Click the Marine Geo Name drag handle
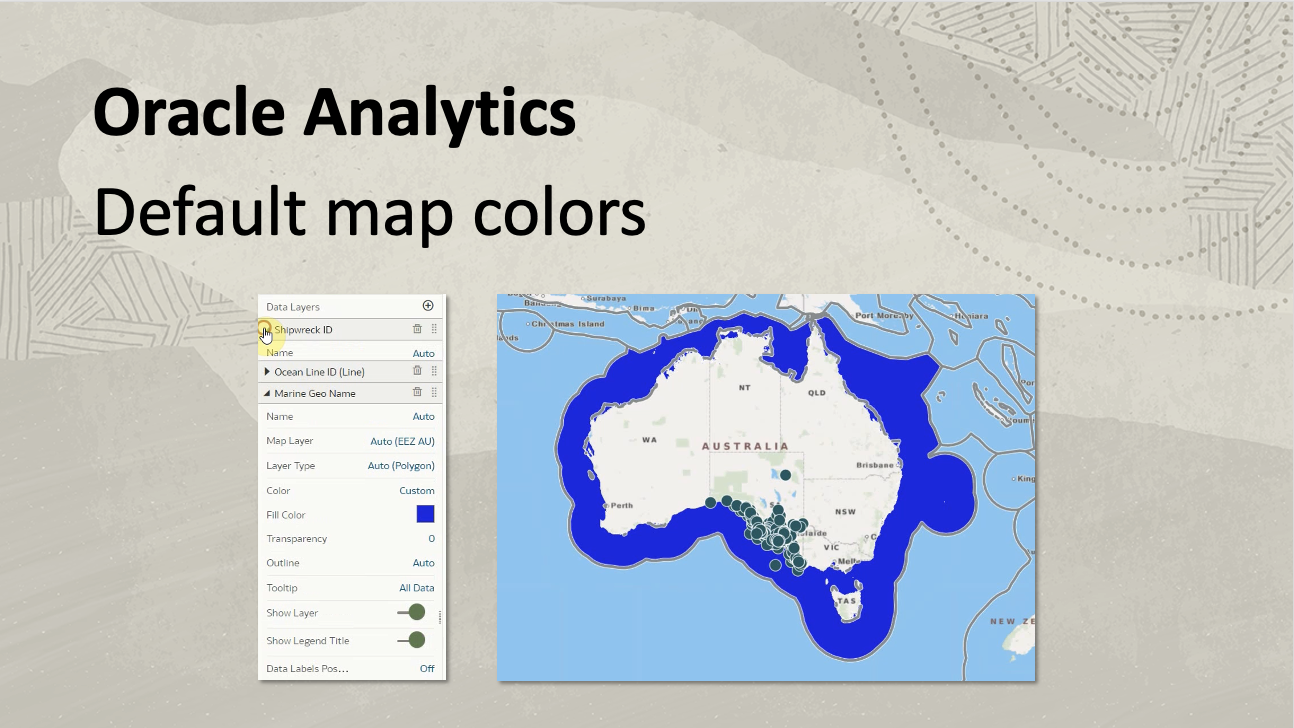 pyautogui.click(x=434, y=392)
